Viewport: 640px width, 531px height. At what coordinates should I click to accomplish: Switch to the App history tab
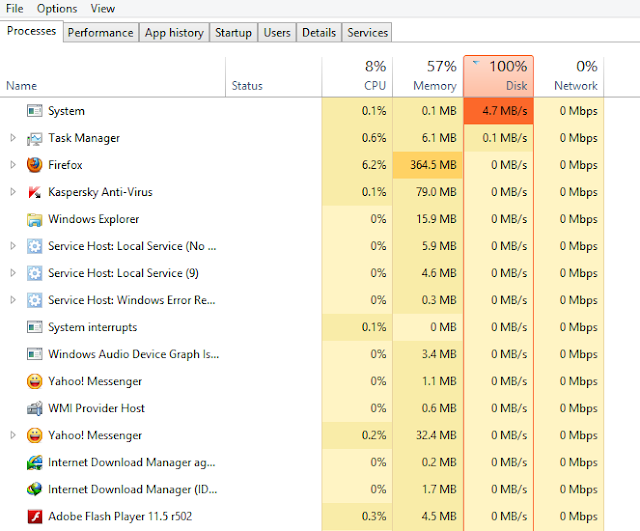pyautogui.click(x=174, y=33)
